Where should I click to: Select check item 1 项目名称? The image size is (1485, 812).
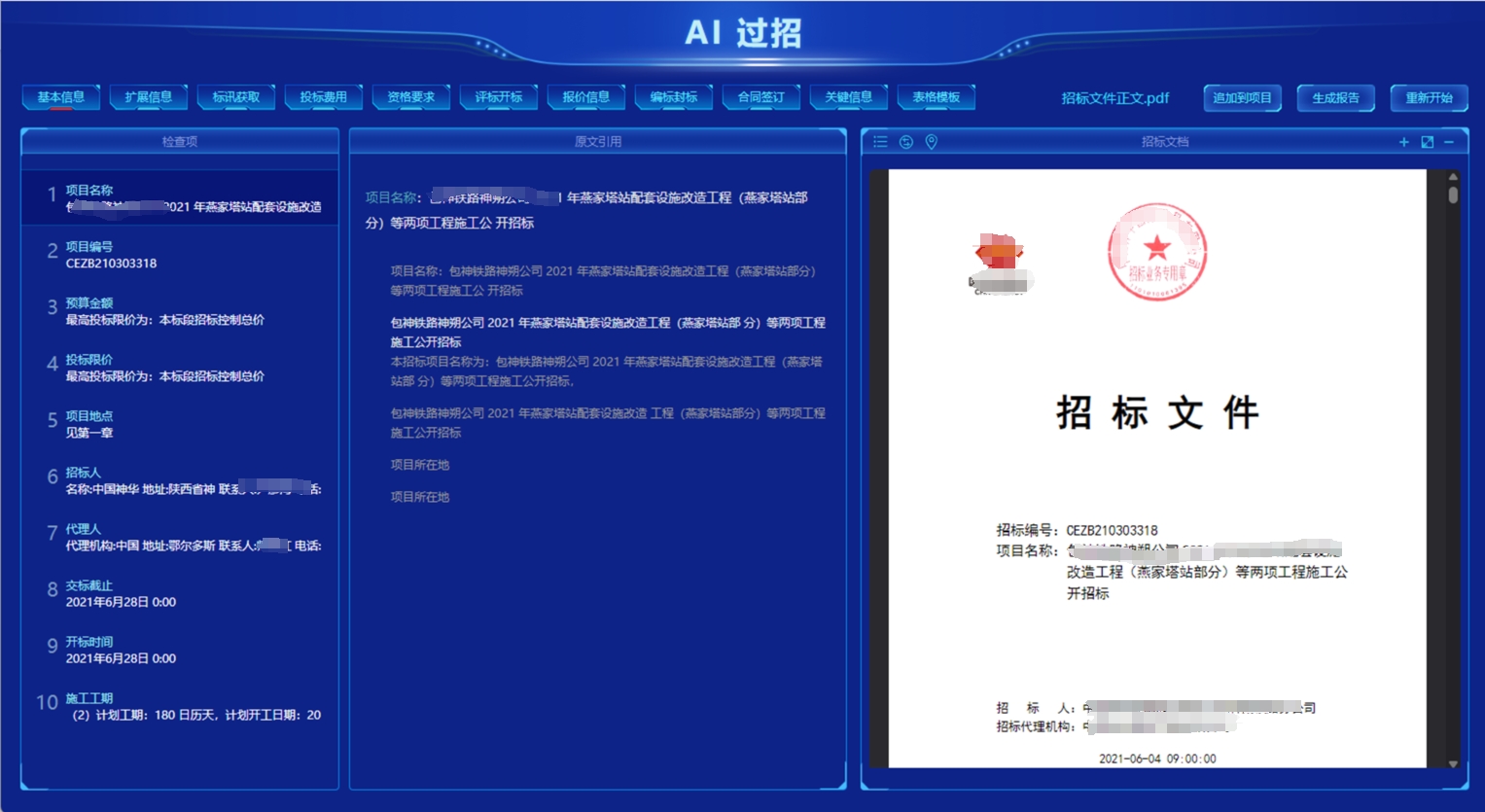pos(180,198)
